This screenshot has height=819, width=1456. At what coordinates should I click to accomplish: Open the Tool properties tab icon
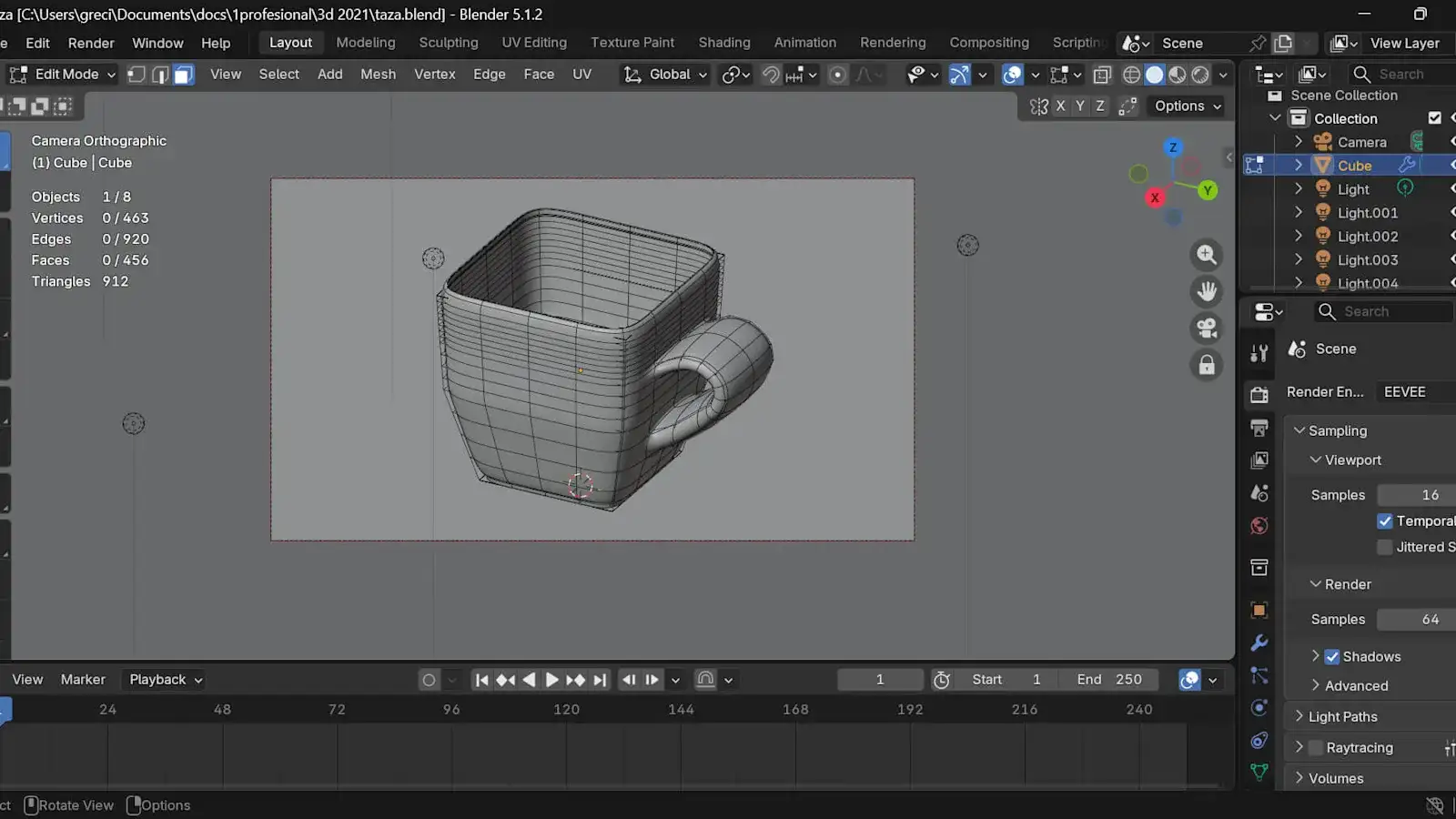[1259, 353]
